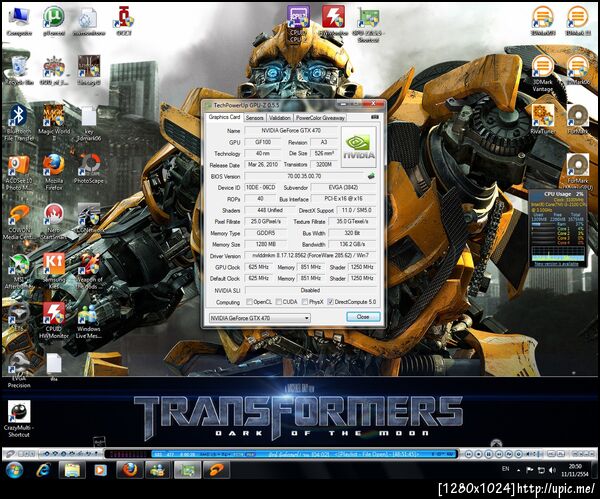
Task: Toggle the DirectCompute 5.0 checkbox
Action: (331, 302)
